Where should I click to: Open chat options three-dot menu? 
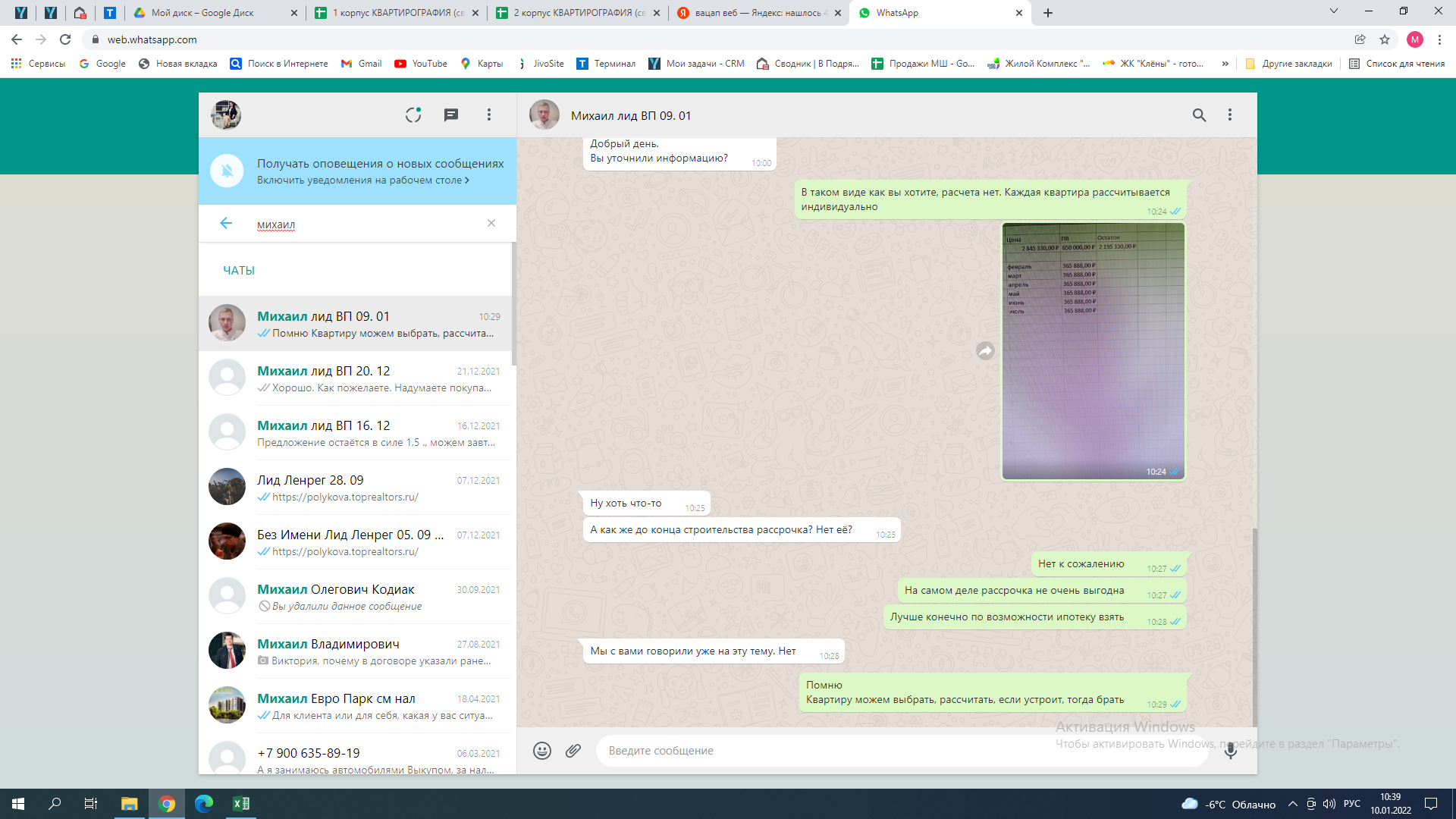1230,115
